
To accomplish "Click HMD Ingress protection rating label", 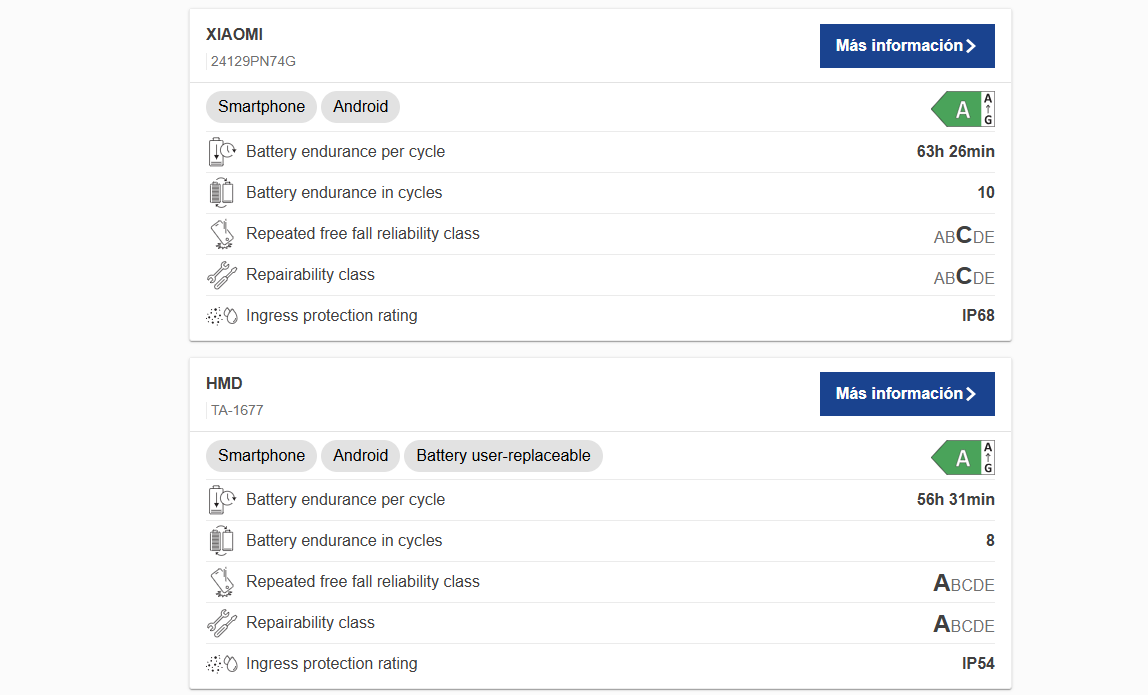I will tap(332, 664).
